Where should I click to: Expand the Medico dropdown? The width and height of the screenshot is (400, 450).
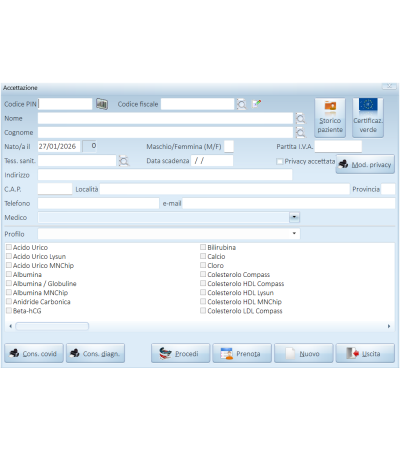[294, 217]
